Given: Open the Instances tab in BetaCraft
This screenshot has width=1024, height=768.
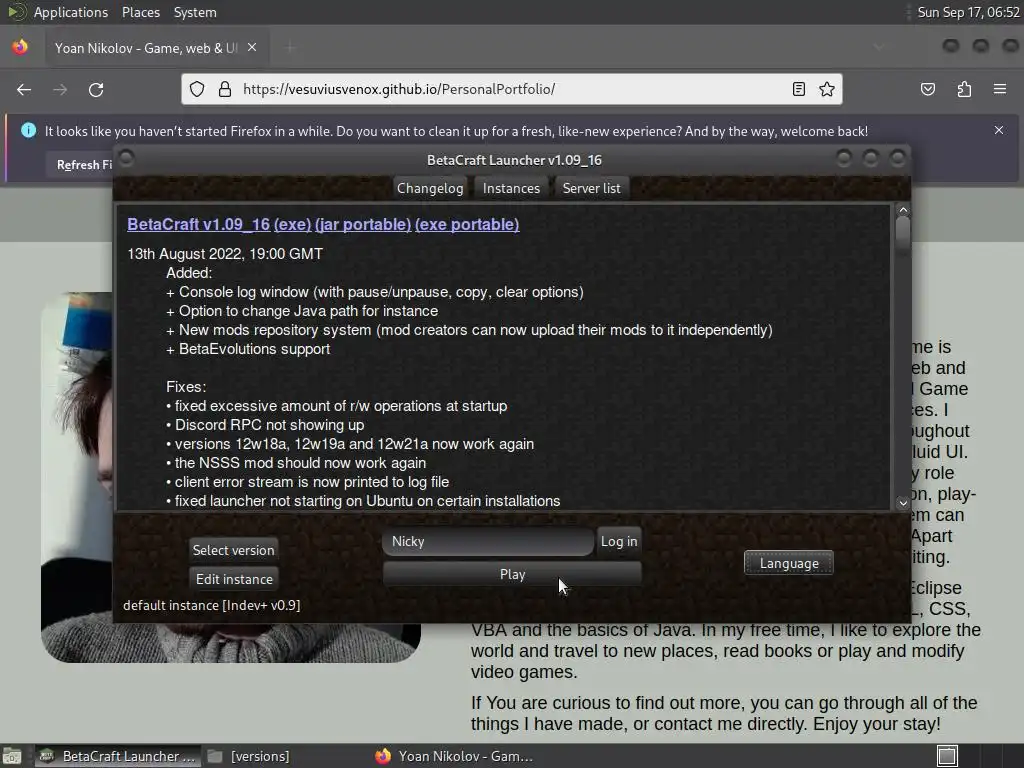Looking at the screenshot, I should (x=511, y=188).
